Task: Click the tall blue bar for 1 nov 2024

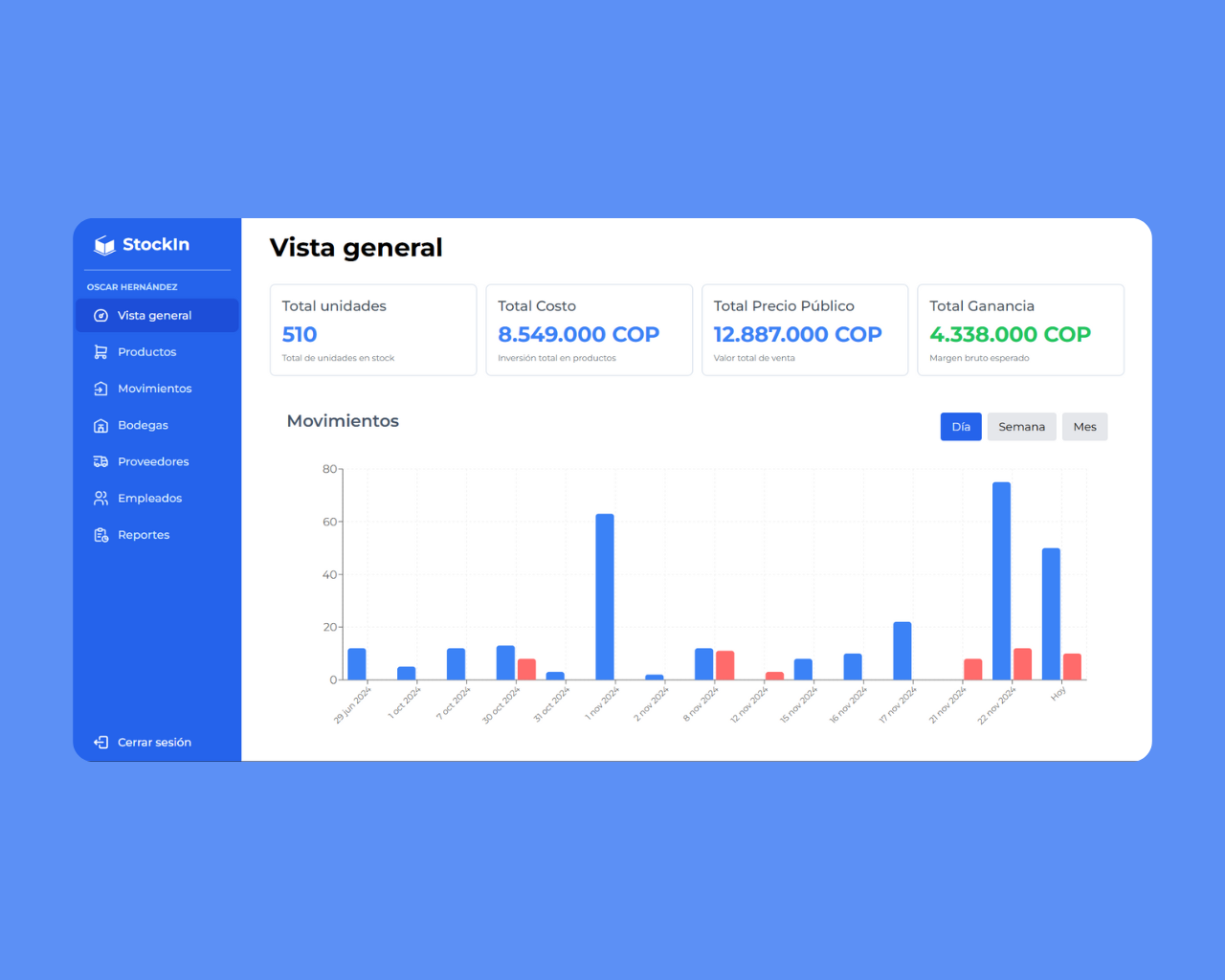Action: coord(605,597)
